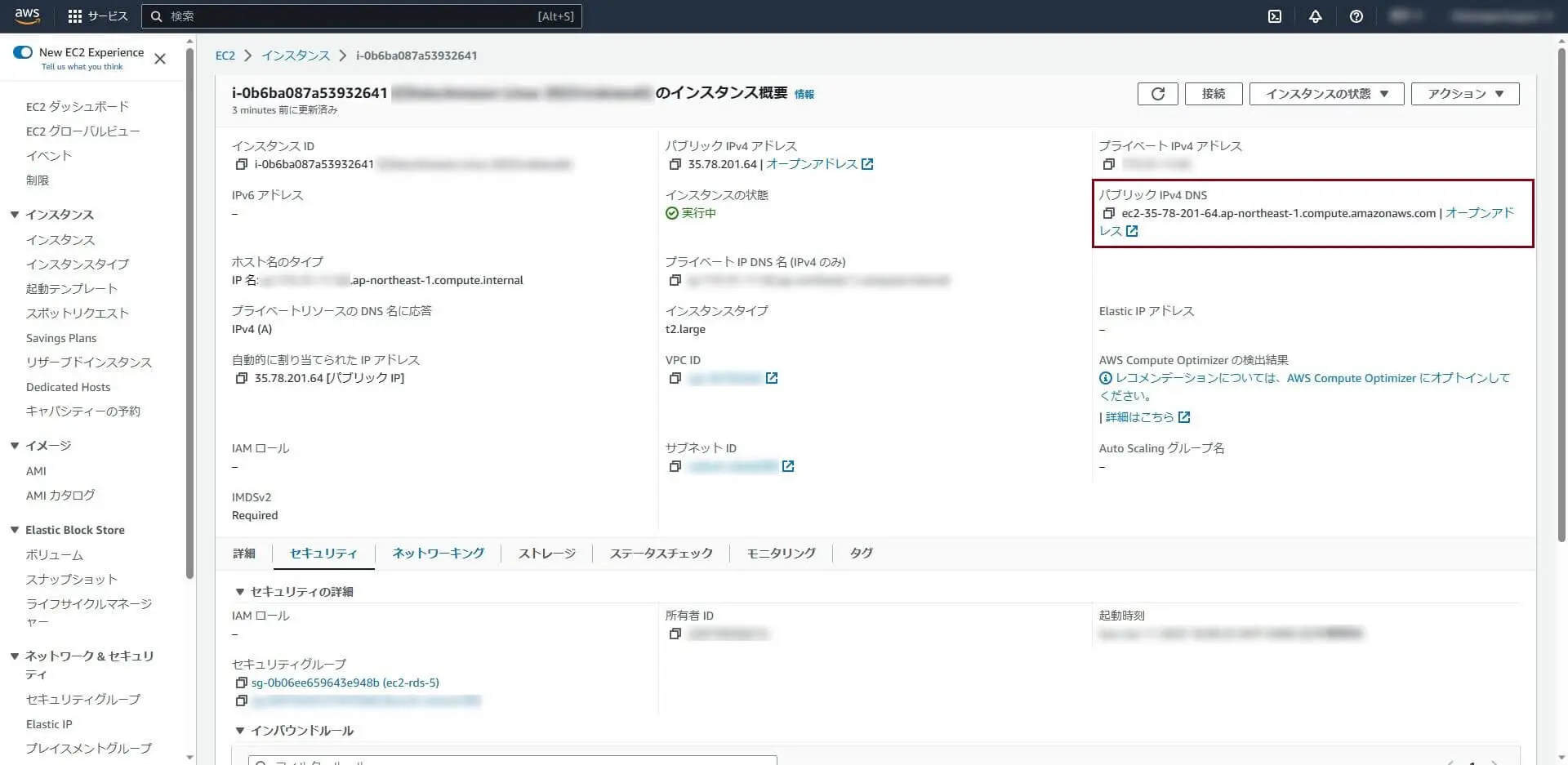The height and width of the screenshot is (765, 1568).
Task: Open the ステータスチェック tab
Action: (x=661, y=554)
